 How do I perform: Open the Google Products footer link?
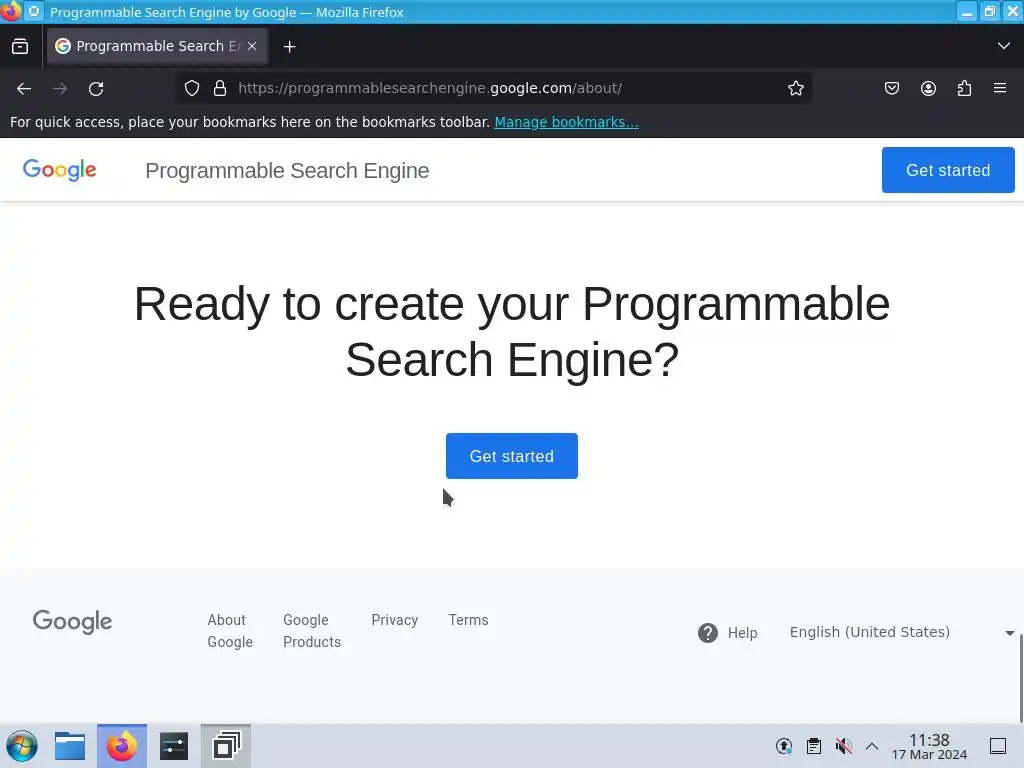coord(312,631)
